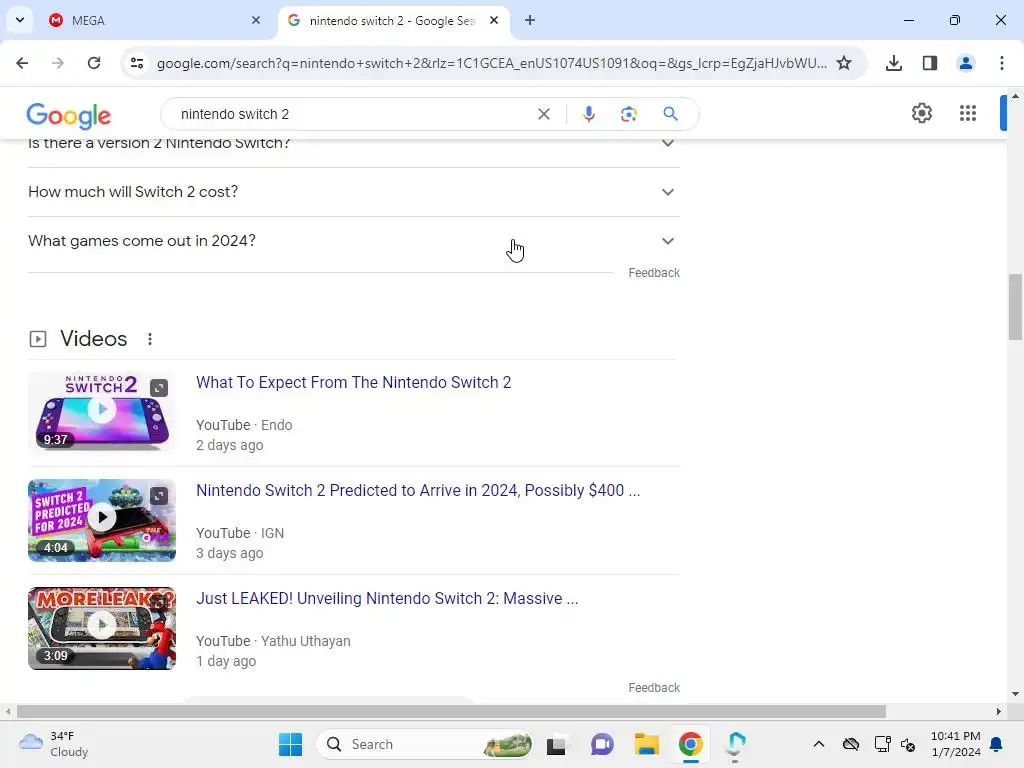This screenshot has width=1024, height=768.
Task: Open 'Just LEAKED! Unveiling Nintendo Switch 2' link
Action: click(x=387, y=599)
